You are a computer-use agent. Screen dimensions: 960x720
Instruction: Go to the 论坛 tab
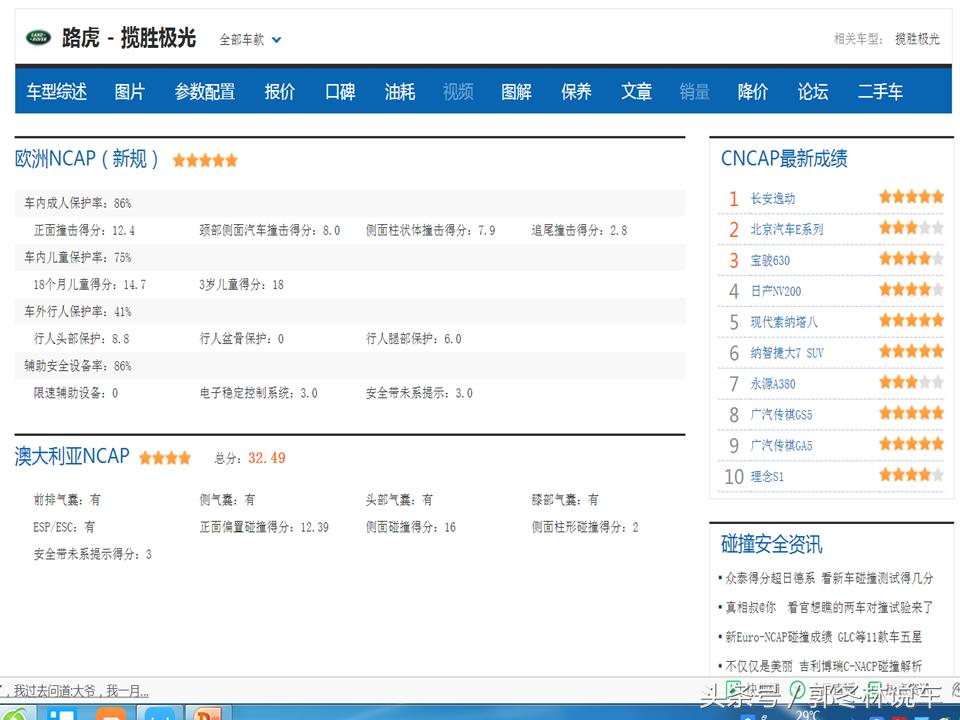click(x=812, y=90)
